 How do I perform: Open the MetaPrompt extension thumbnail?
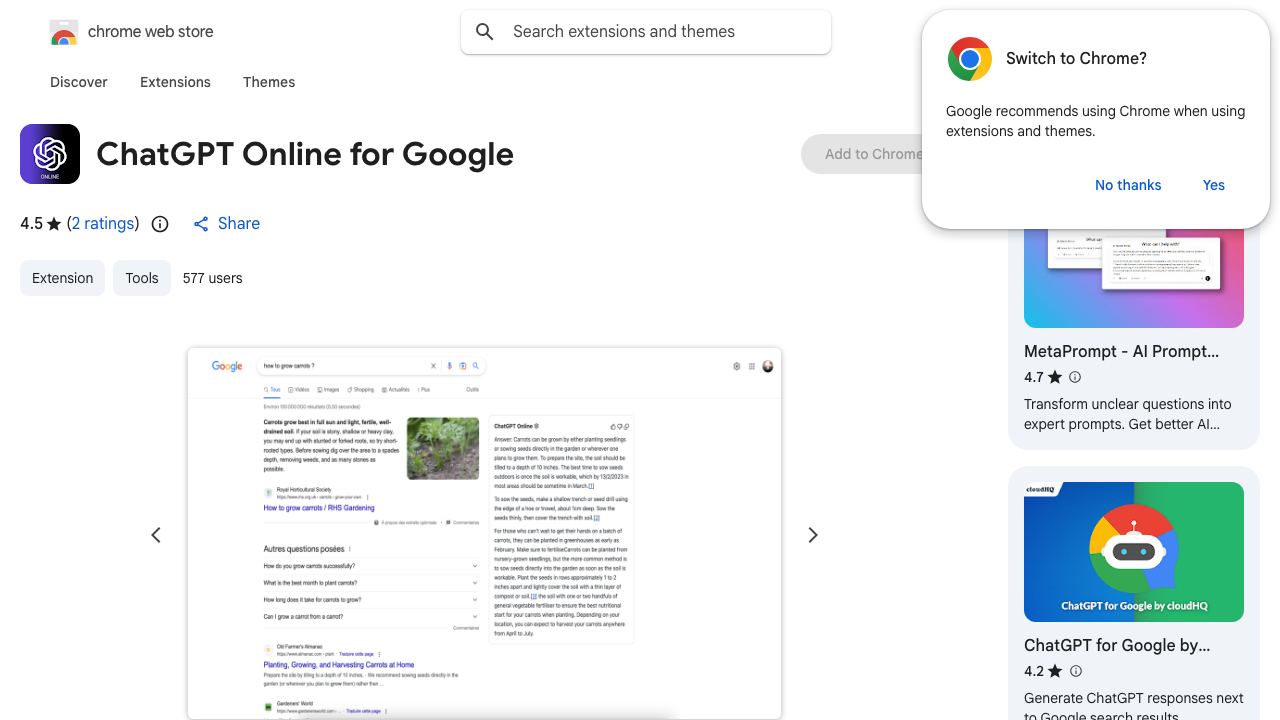[1134, 278]
